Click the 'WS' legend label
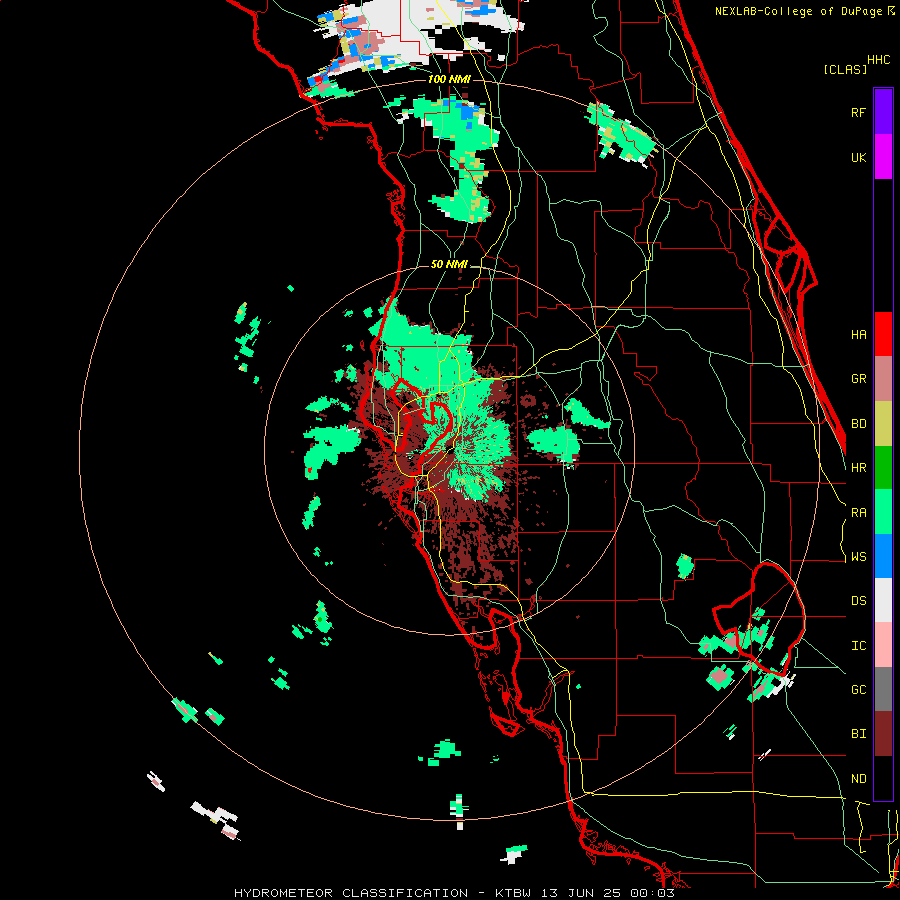Image resolution: width=900 pixels, height=900 pixels. [x=858, y=557]
